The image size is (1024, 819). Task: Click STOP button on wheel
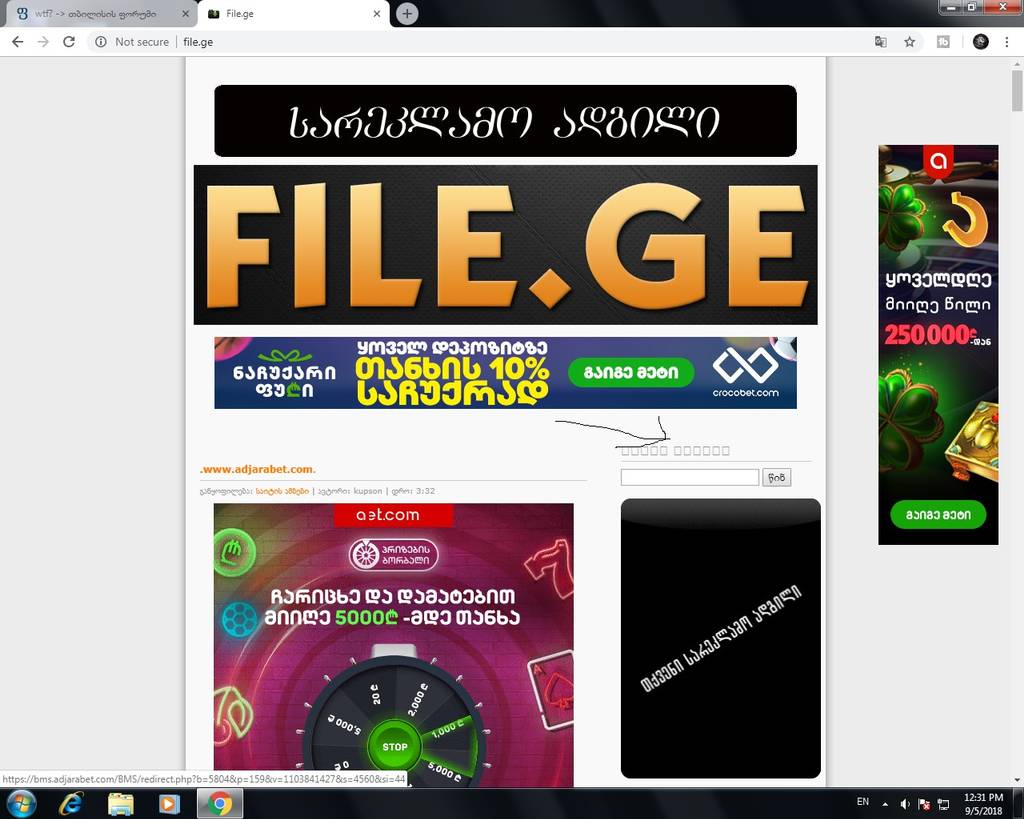[394, 747]
